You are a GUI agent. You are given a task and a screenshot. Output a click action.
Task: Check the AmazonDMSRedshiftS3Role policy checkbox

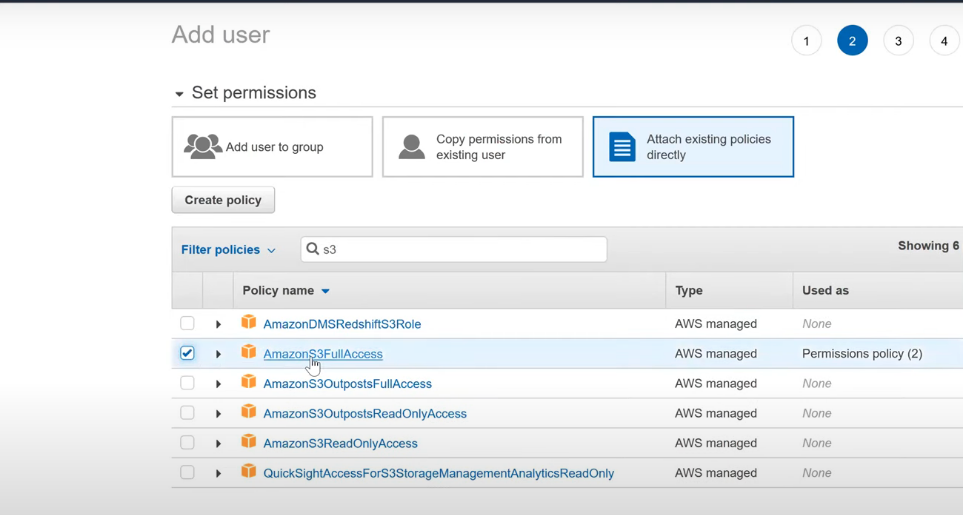pyautogui.click(x=187, y=323)
